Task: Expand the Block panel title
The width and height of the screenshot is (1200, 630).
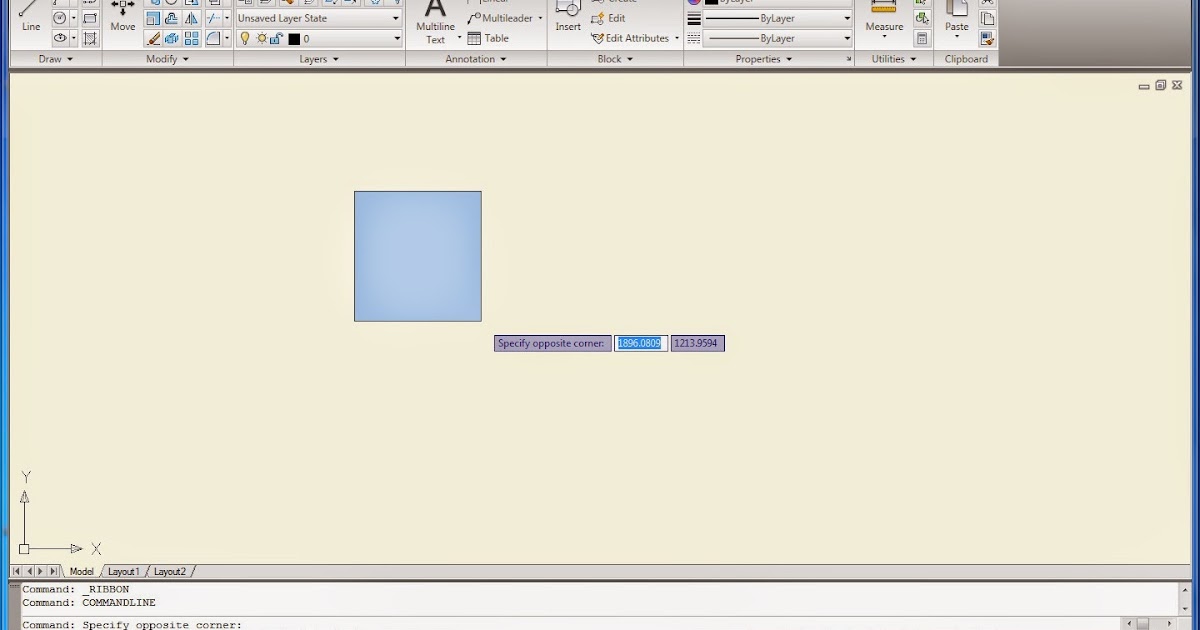Action: click(615, 59)
